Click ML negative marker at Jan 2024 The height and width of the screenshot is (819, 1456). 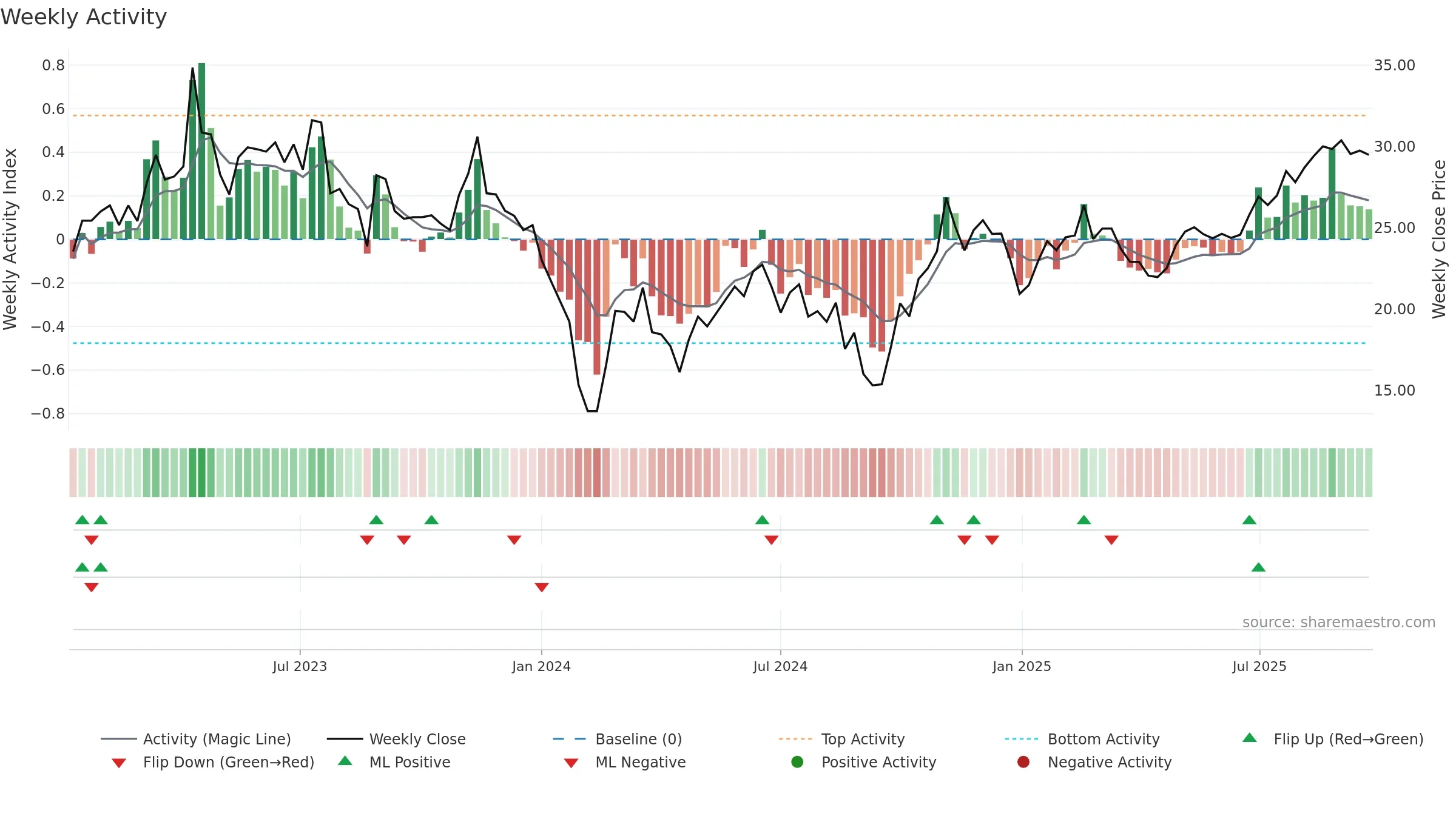click(542, 587)
